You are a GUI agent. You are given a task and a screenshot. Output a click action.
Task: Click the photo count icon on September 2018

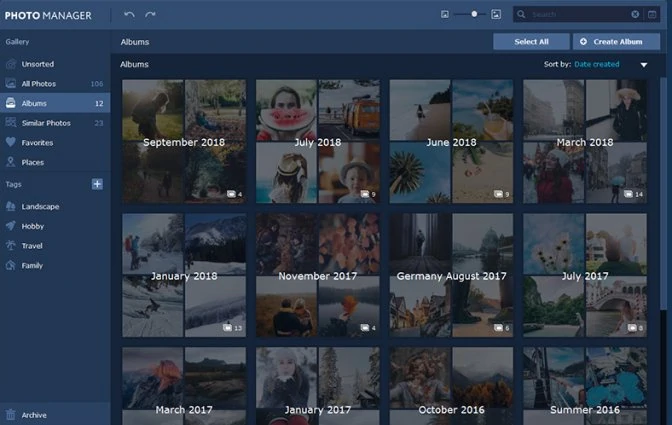[x=231, y=194]
